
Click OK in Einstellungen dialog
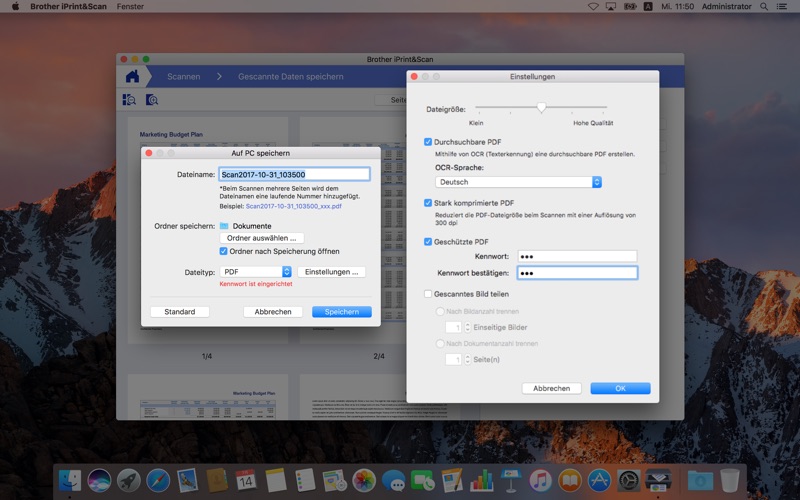620,388
